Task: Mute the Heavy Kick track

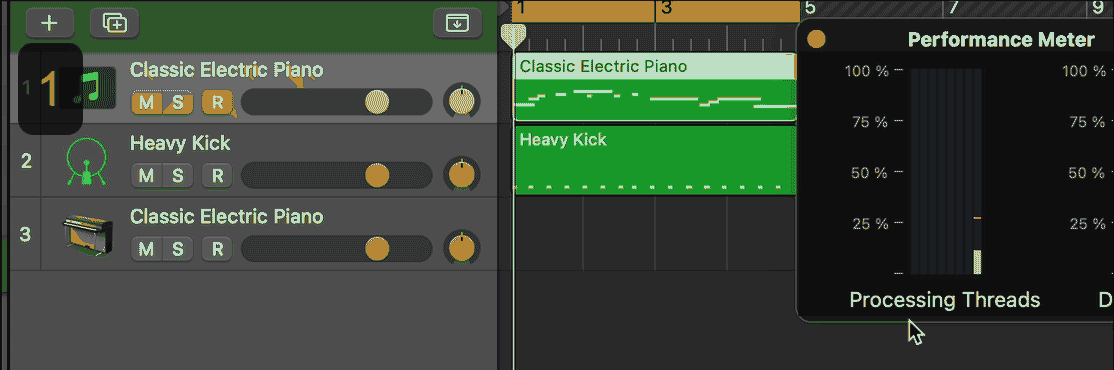Action: 146,175
